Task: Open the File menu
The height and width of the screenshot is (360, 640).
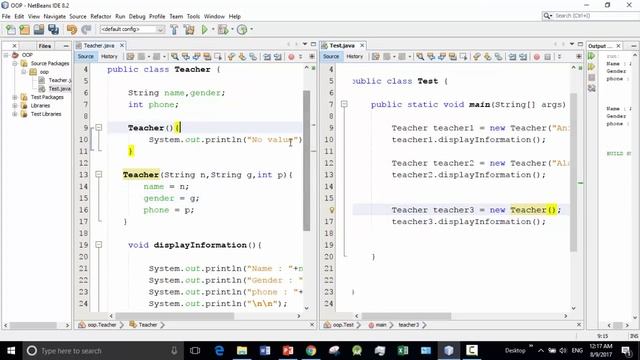Action: click(6, 16)
